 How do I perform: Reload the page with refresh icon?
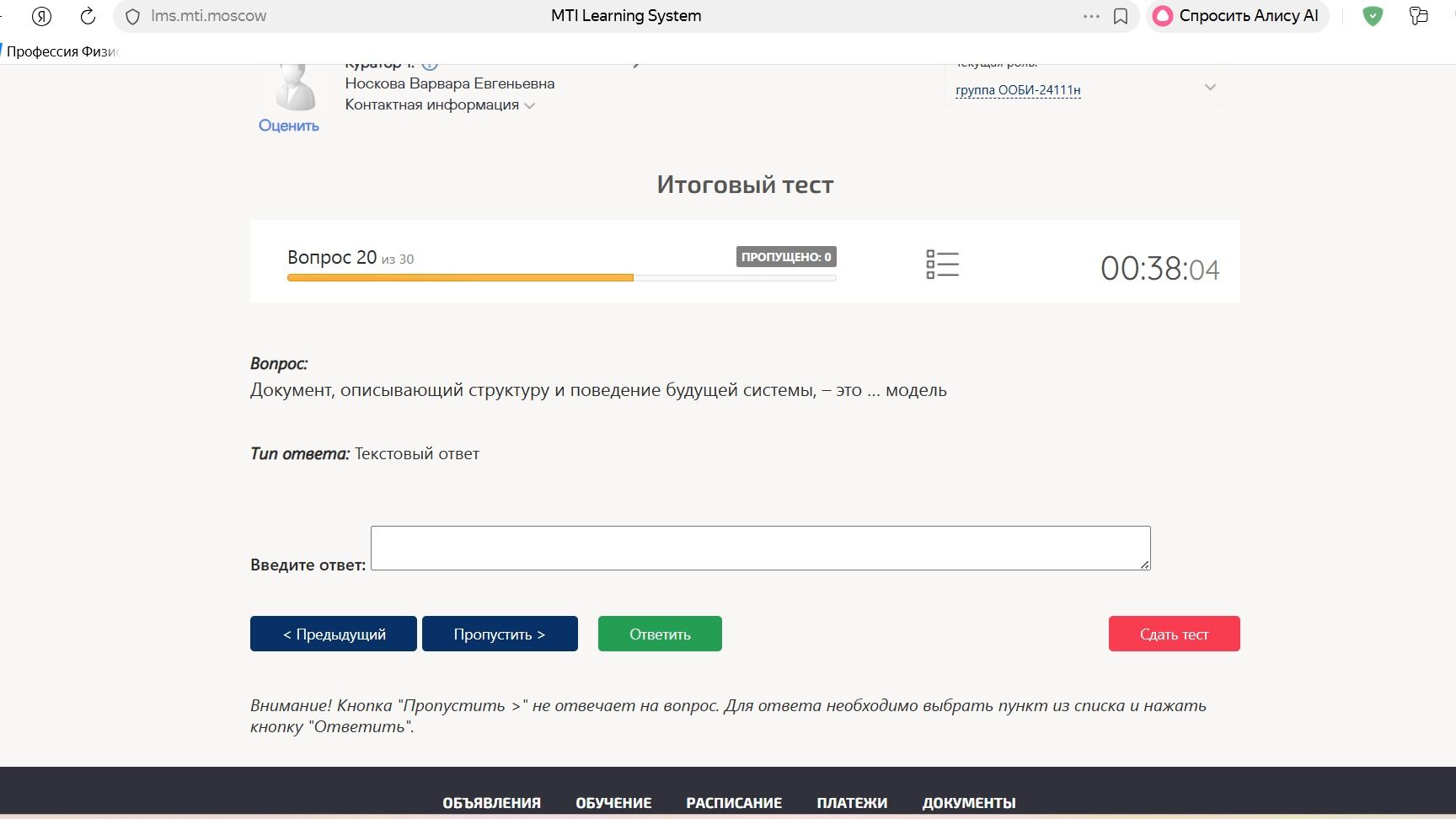88,16
